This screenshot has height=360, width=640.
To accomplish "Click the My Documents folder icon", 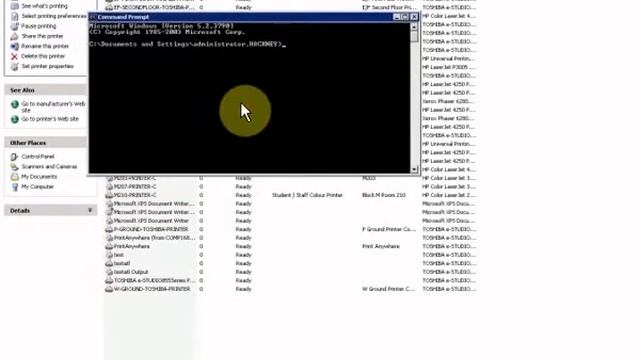I will coord(14,177).
